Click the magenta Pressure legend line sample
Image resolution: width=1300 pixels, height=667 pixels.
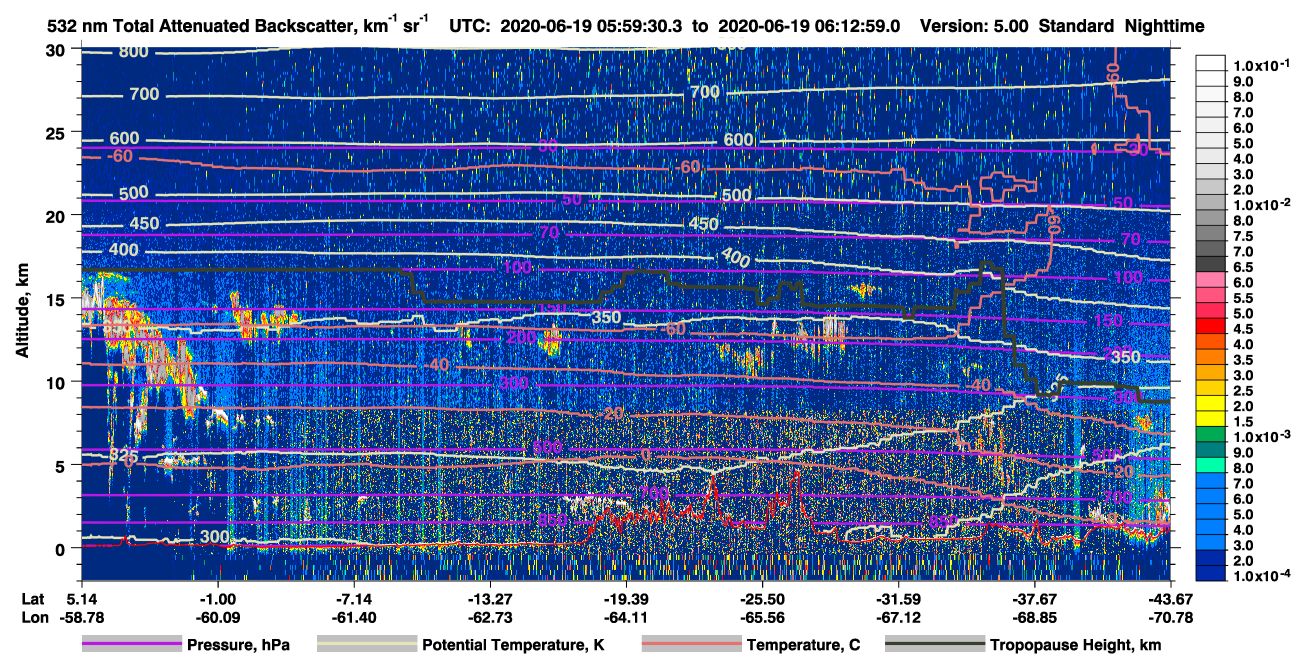tap(131, 645)
